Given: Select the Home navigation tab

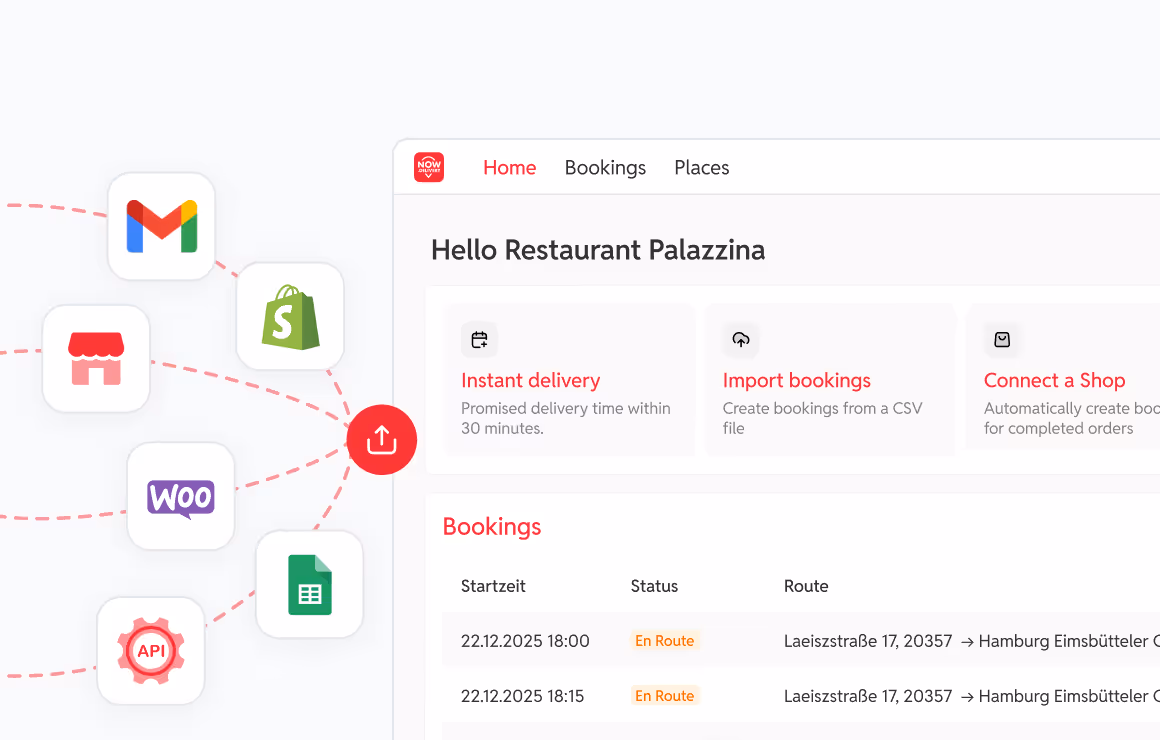Looking at the screenshot, I should pos(509,167).
